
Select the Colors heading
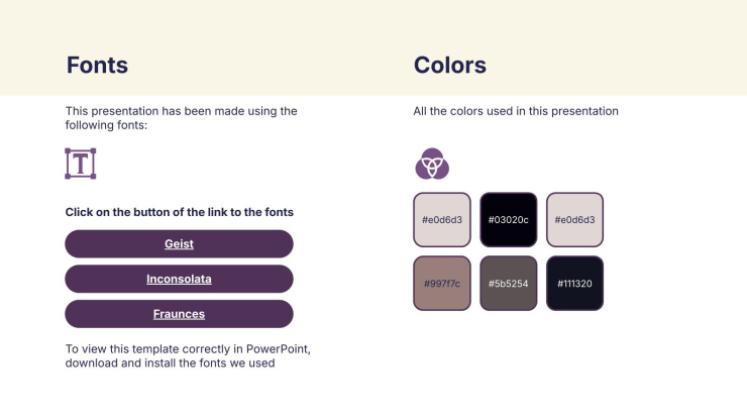[x=450, y=66]
